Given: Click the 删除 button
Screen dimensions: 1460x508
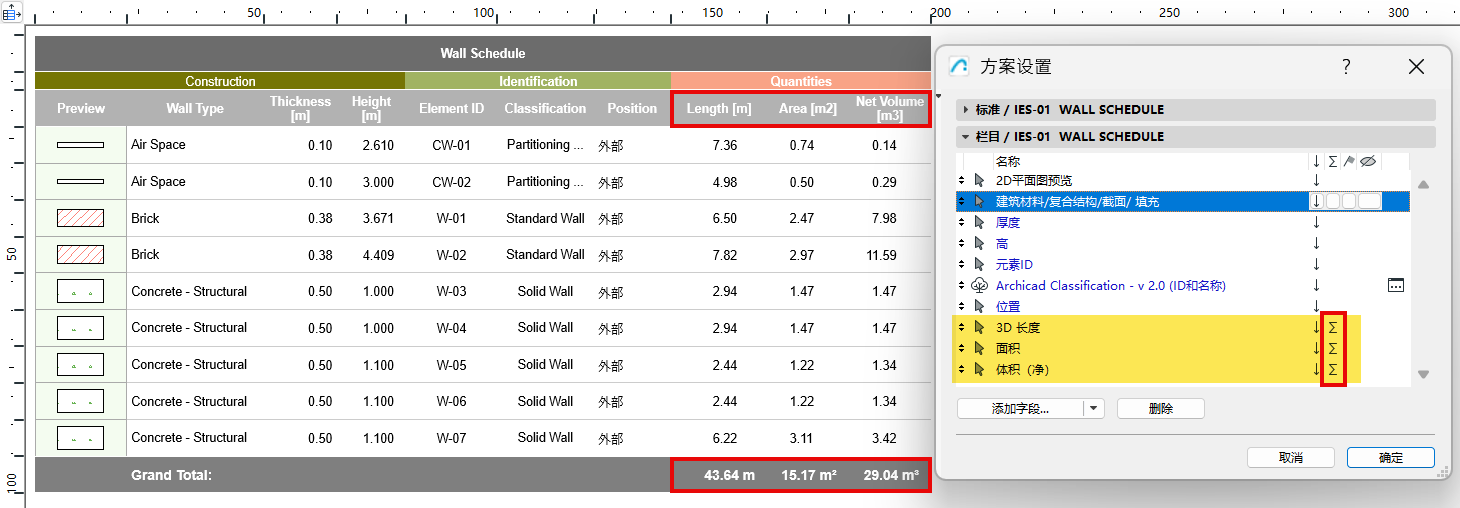Looking at the screenshot, I should click(1160, 409).
